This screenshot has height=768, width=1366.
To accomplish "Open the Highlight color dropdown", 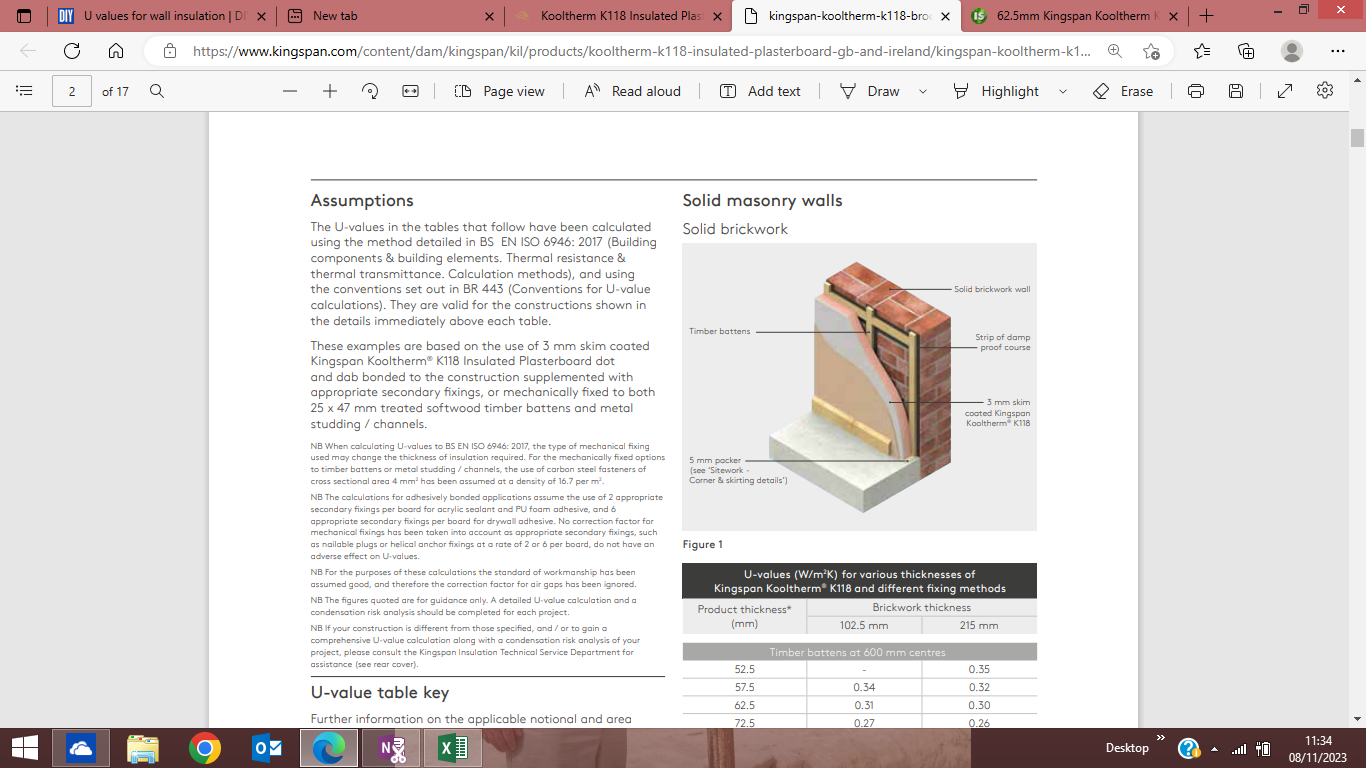I will (1062, 91).
